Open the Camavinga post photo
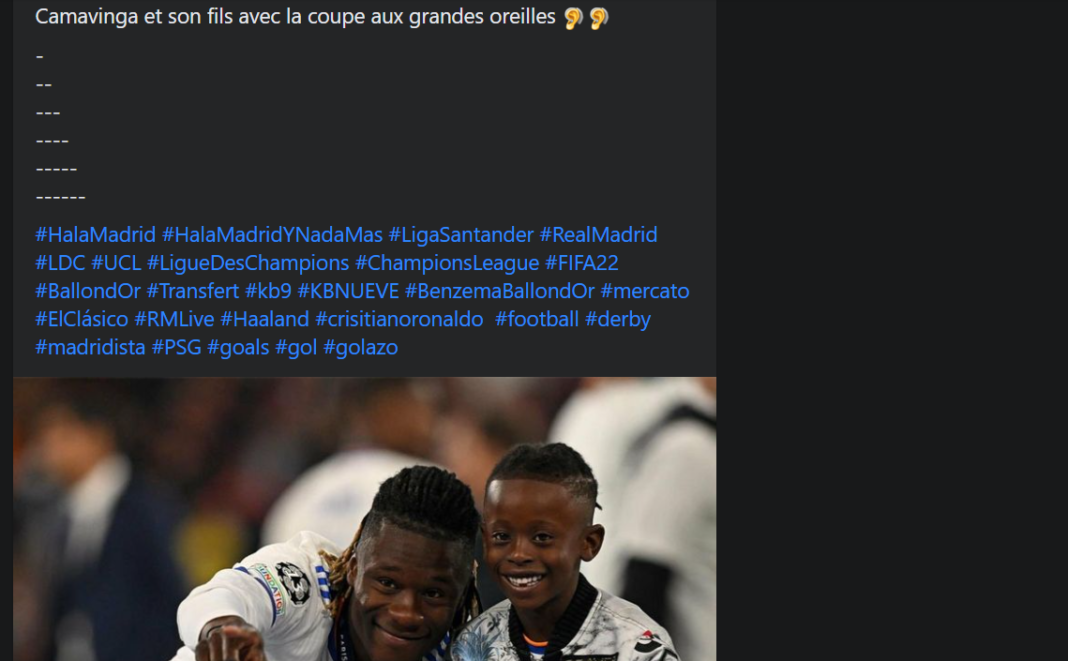 coord(364,519)
